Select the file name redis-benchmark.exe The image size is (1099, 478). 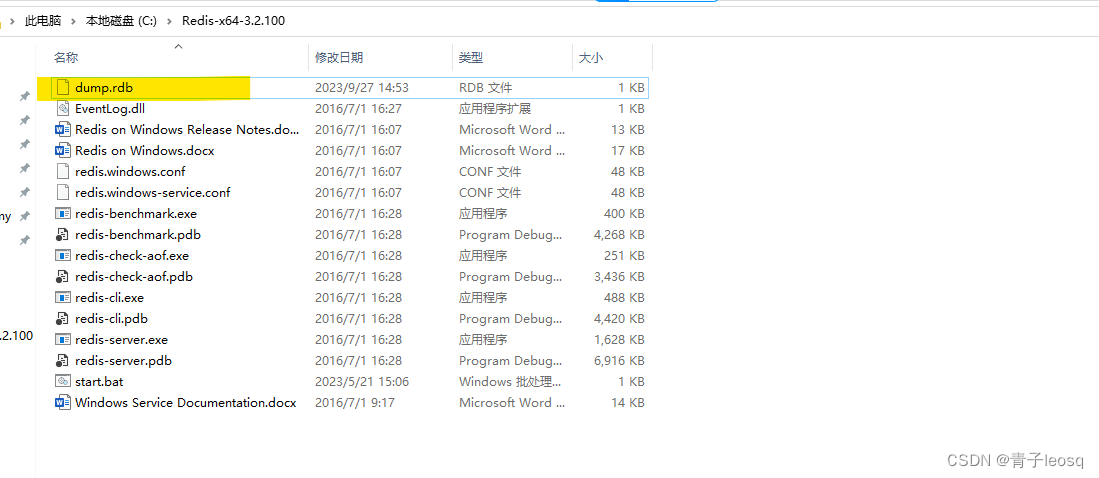tap(135, 214)
